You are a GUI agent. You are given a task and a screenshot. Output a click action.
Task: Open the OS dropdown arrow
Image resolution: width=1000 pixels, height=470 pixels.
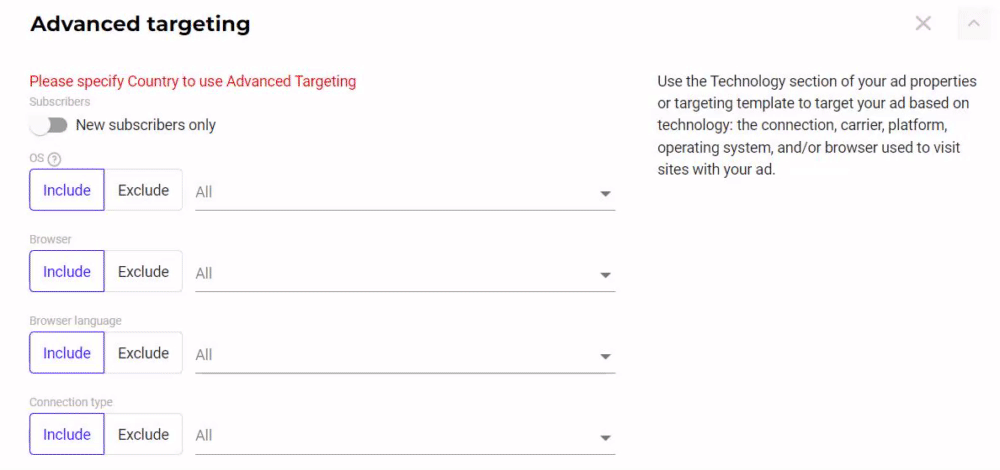point(605,193)
